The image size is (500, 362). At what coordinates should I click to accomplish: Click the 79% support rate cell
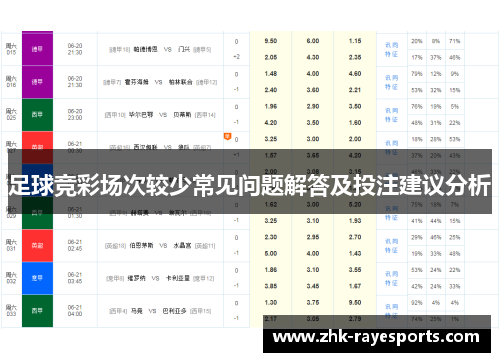tap(417, 74)
